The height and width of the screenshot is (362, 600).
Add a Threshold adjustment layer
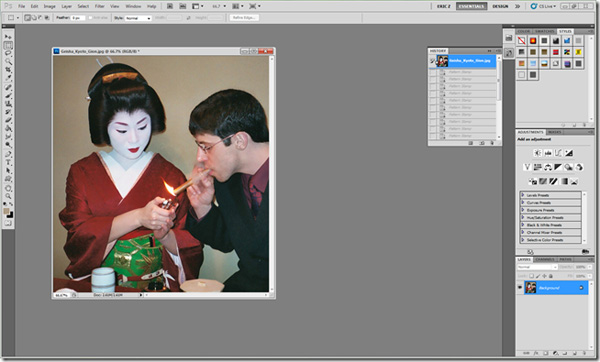coord(553,181)
